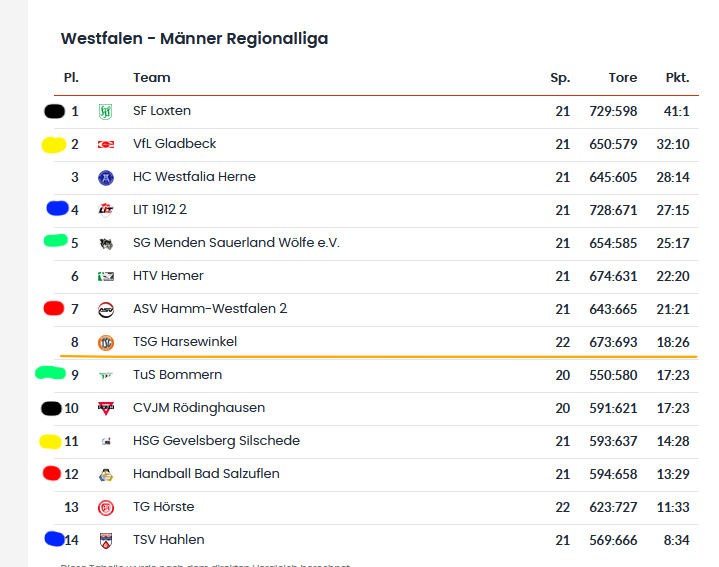This screenshot has width=719, height=567.
Task: Open HSG Gevelsberg Silschede team link
Action: 216,441
